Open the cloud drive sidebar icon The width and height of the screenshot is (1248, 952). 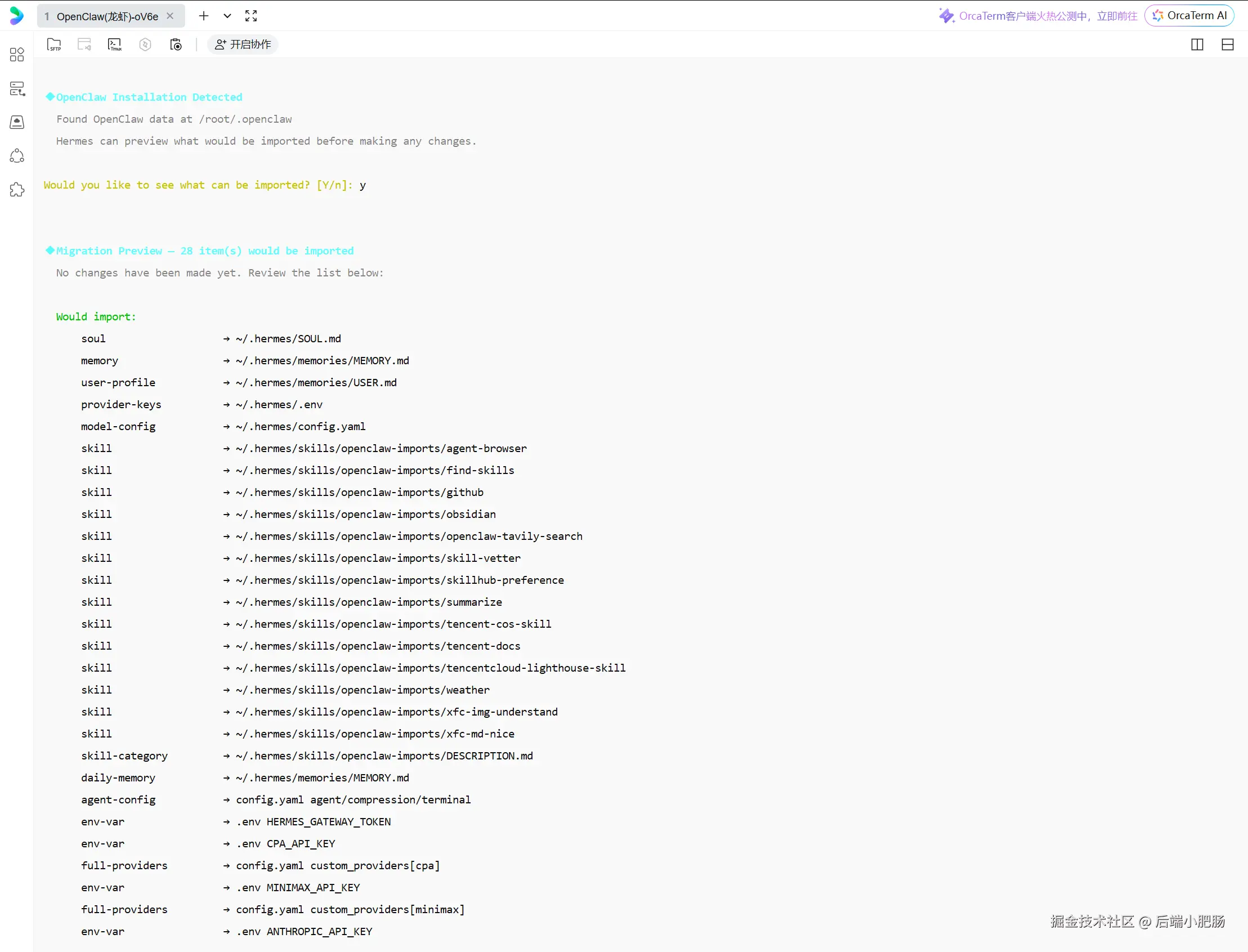point(17,122)
